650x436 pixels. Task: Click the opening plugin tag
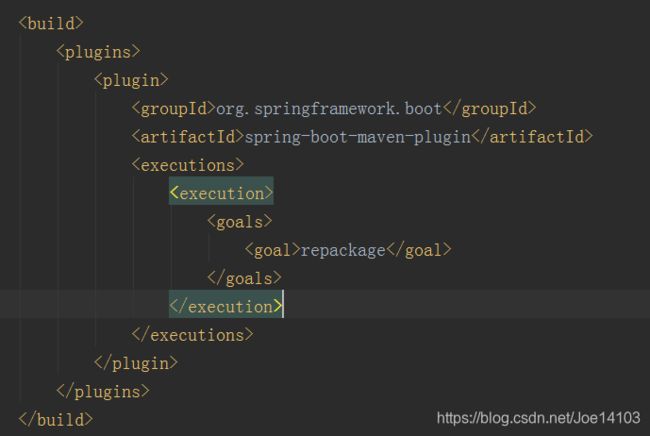pyautogui.click(x=131, y=80)
